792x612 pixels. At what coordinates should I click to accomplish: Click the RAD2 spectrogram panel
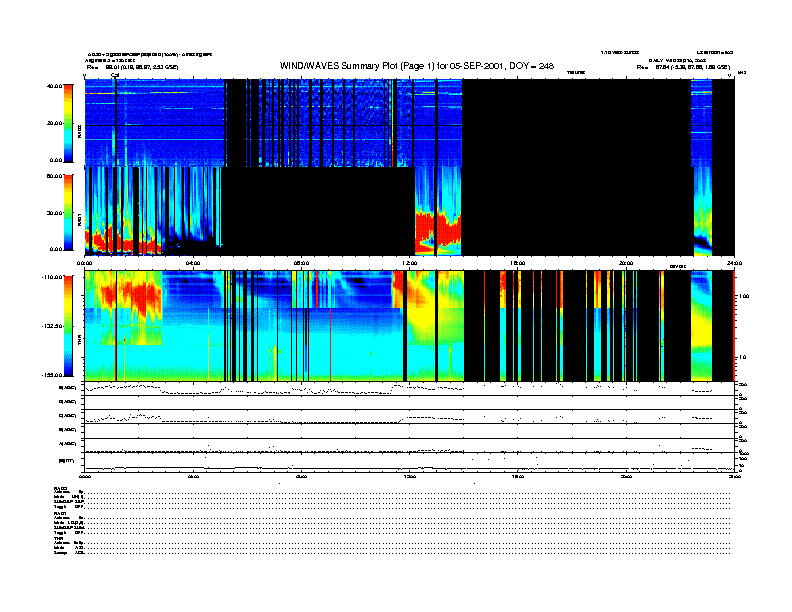point(409,123)
